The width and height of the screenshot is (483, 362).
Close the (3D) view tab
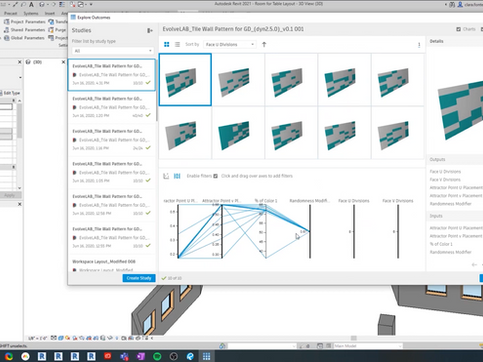pos(63,62)
